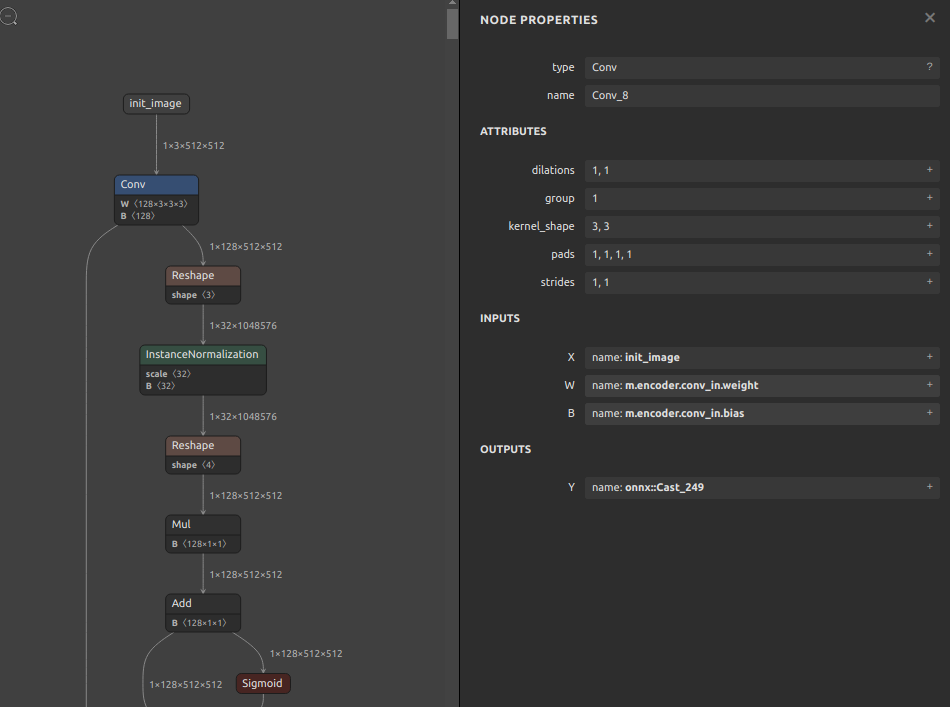Screen dimensions: 950x707
Task: Expand the dilations attribute value
Action: click(x=929, y=170)
